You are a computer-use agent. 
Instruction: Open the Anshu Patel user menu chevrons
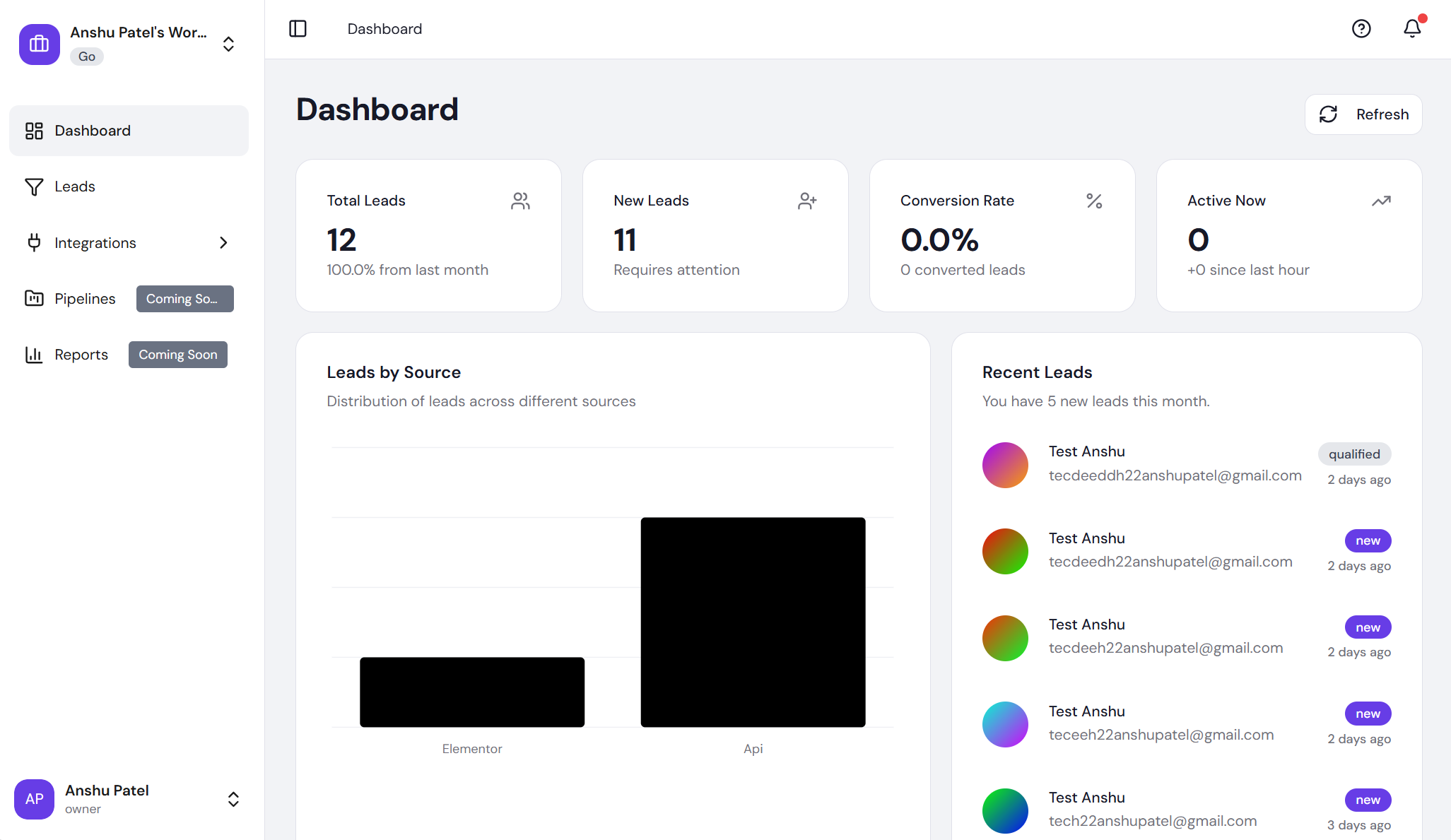tap(233, 799)
